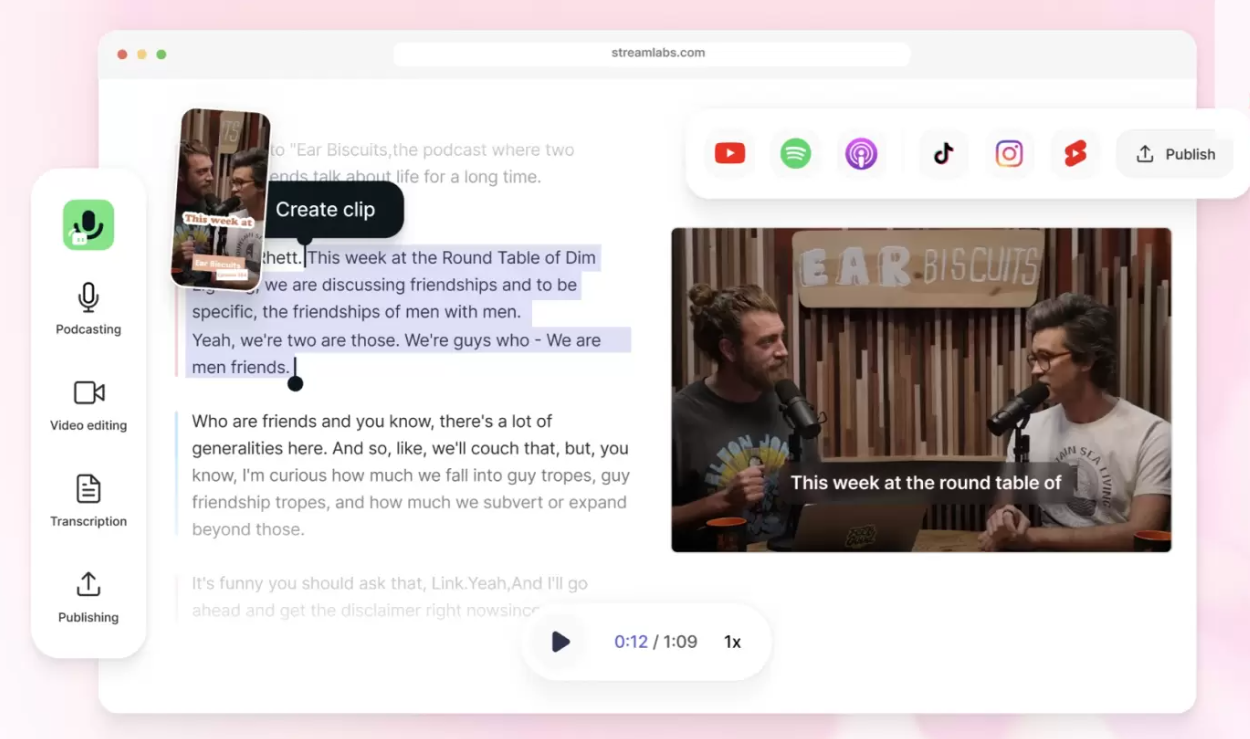Play the podcast audio
1250x739 pixels.
(x=561, y=642)
